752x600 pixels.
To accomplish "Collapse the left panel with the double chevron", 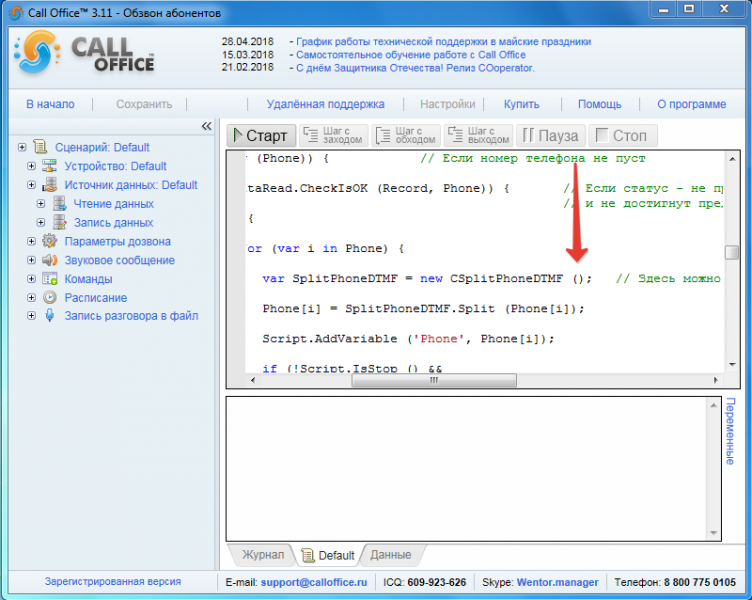I will [206, 126].
